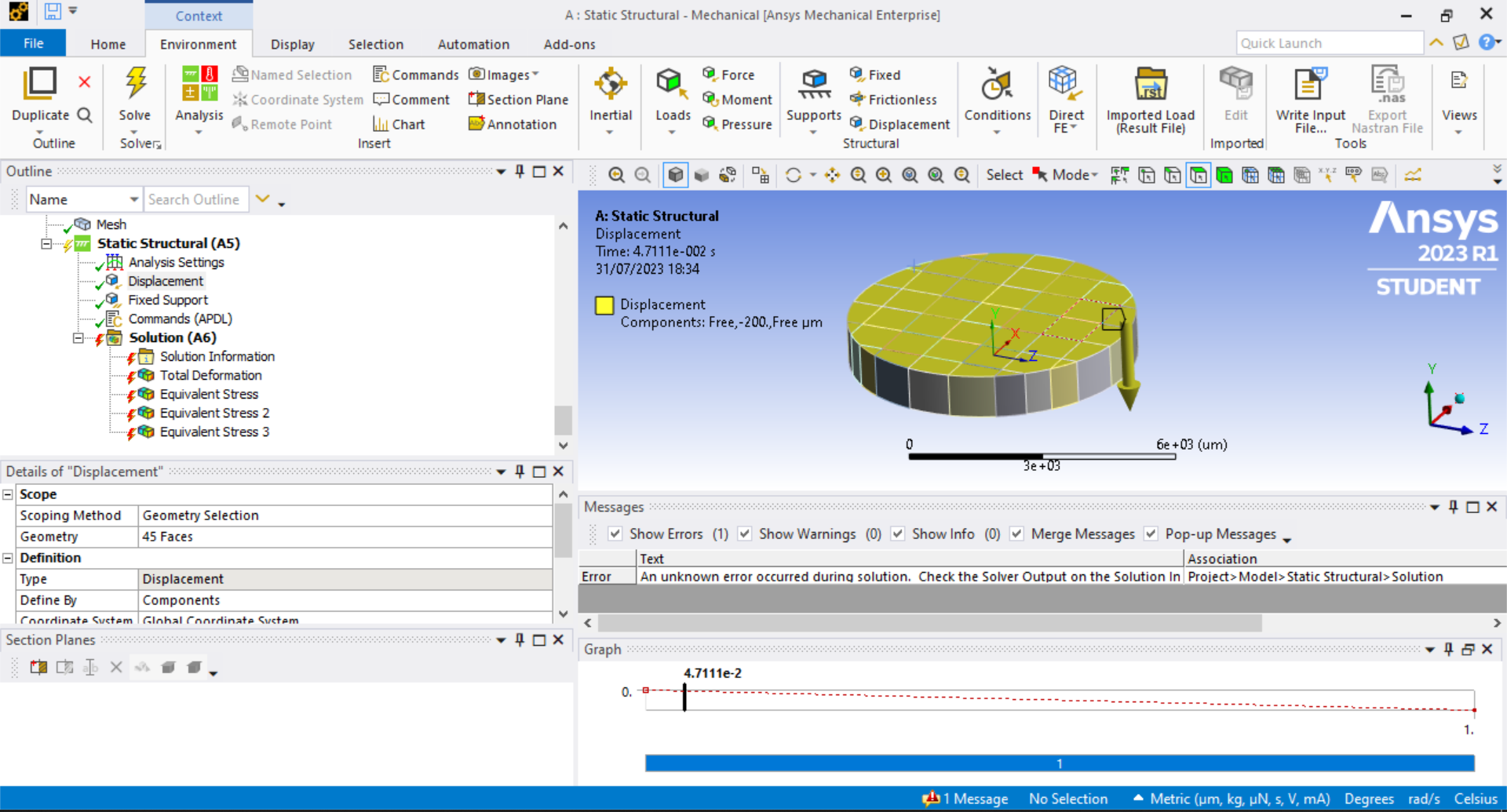Open the Loads icon in ribbon
Screen dimensions: 1507x812
point(673,84)
